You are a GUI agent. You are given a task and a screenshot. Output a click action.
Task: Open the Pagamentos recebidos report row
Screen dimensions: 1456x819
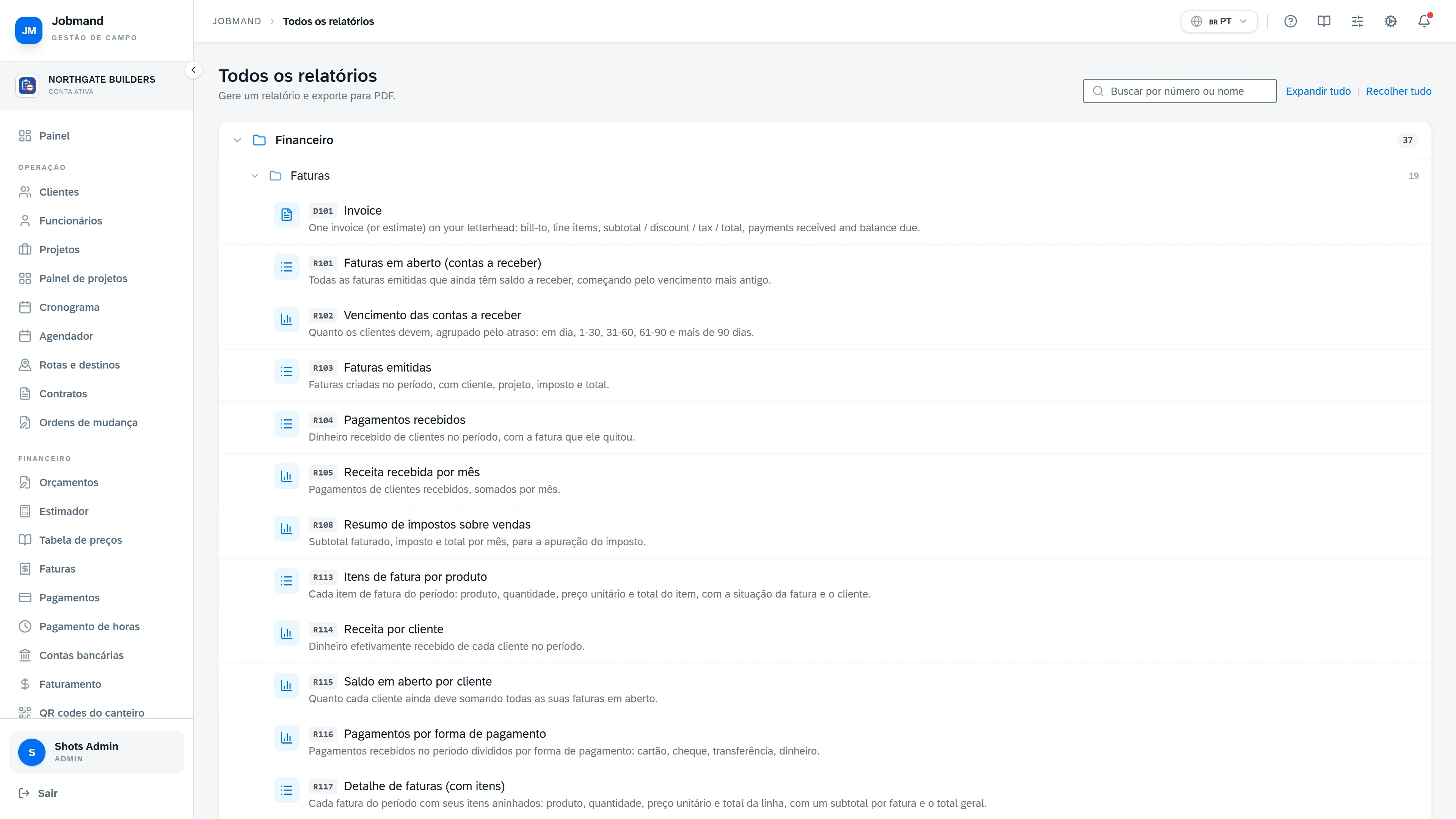pos(825,428)
